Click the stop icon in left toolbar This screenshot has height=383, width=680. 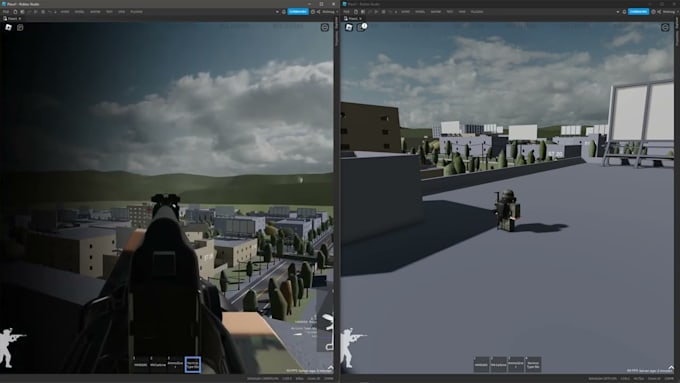(43, 12)
